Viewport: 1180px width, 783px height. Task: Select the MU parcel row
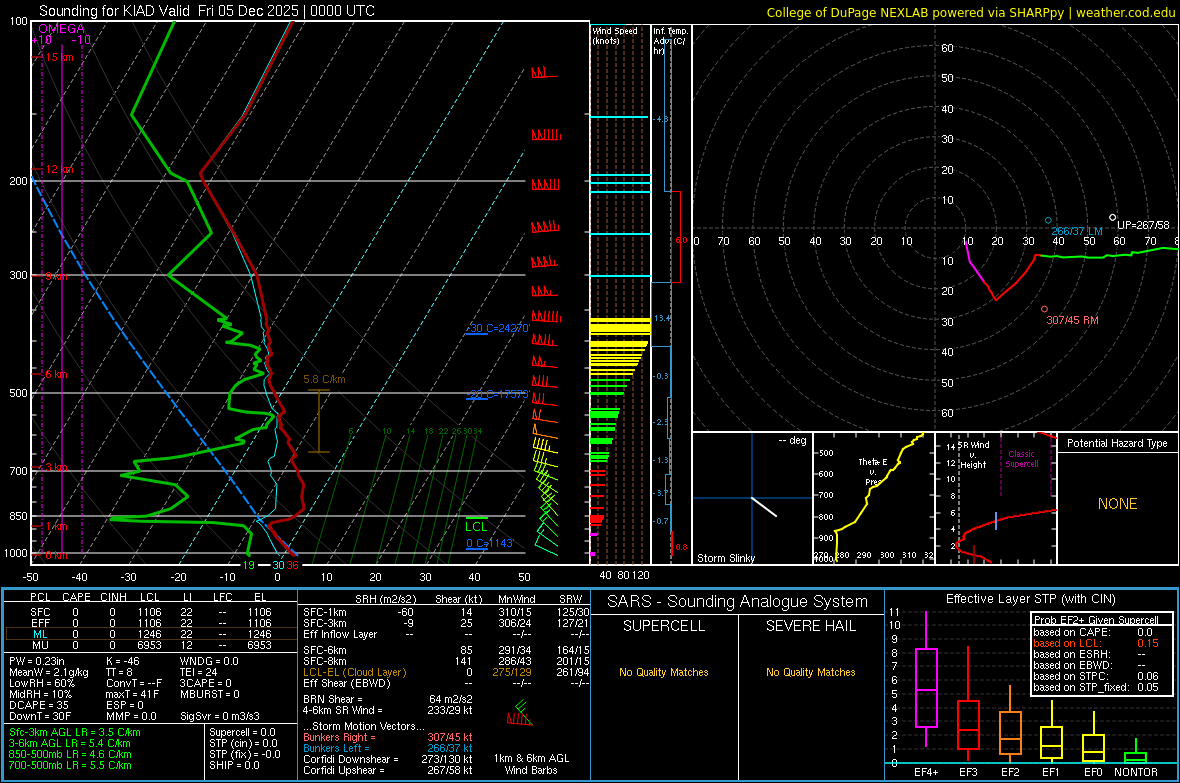click(151, 645)
